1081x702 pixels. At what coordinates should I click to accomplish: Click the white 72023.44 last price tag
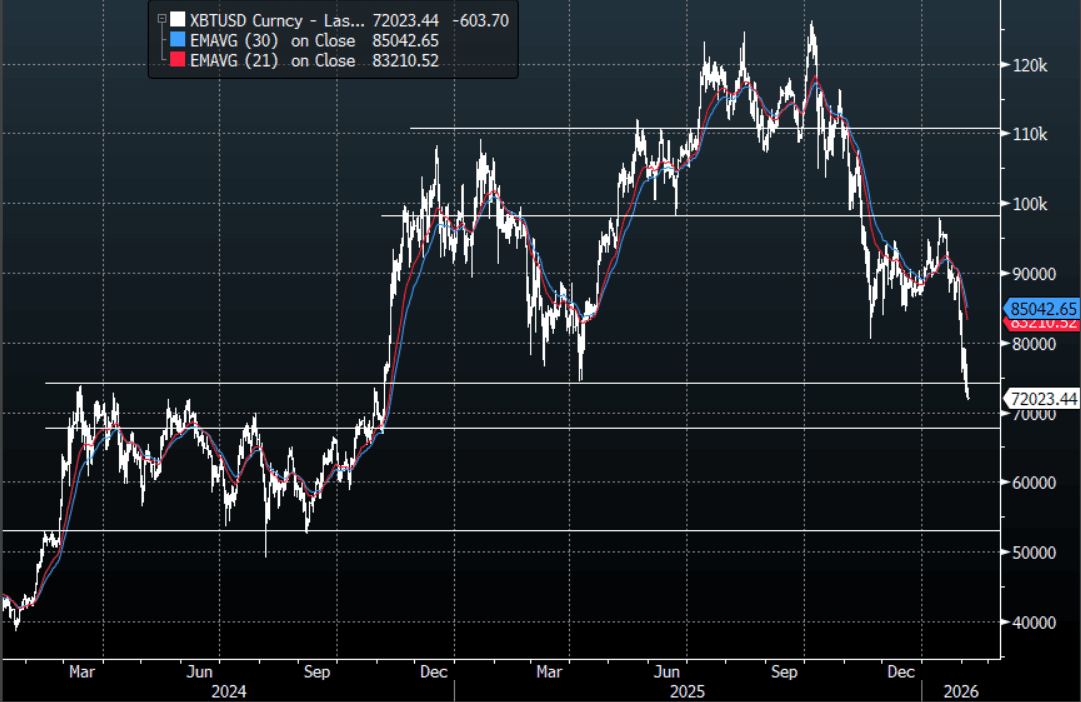[x=1042, y=399]
